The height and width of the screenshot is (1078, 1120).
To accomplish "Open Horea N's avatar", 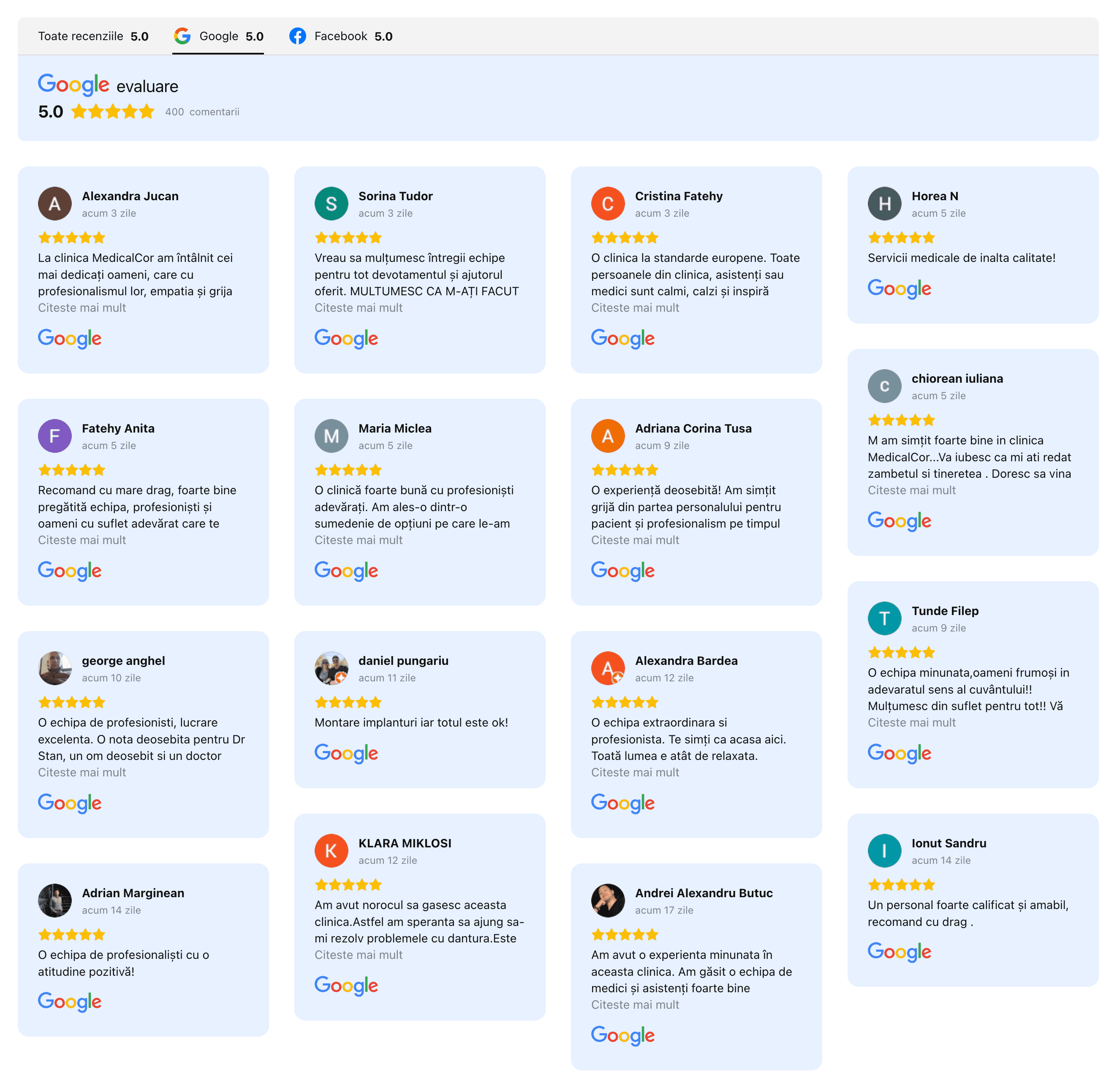I will [x=885, y=204].
